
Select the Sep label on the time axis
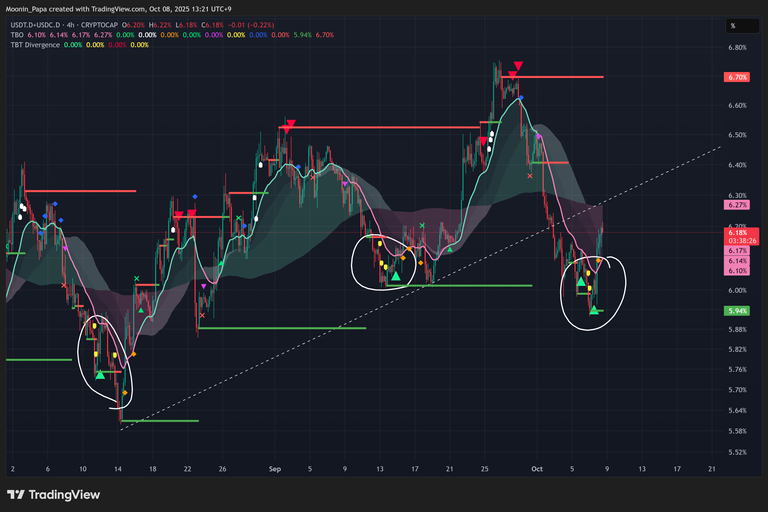point(275,467)
